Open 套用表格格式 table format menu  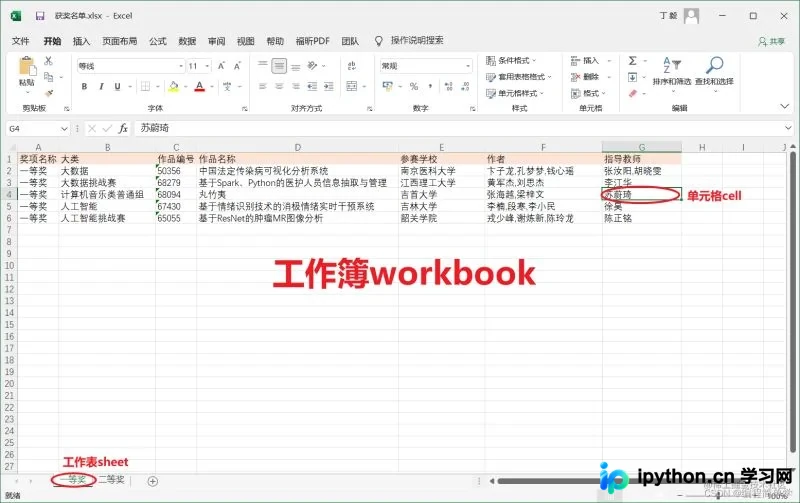pyautogui.click(x=518, y=77)
